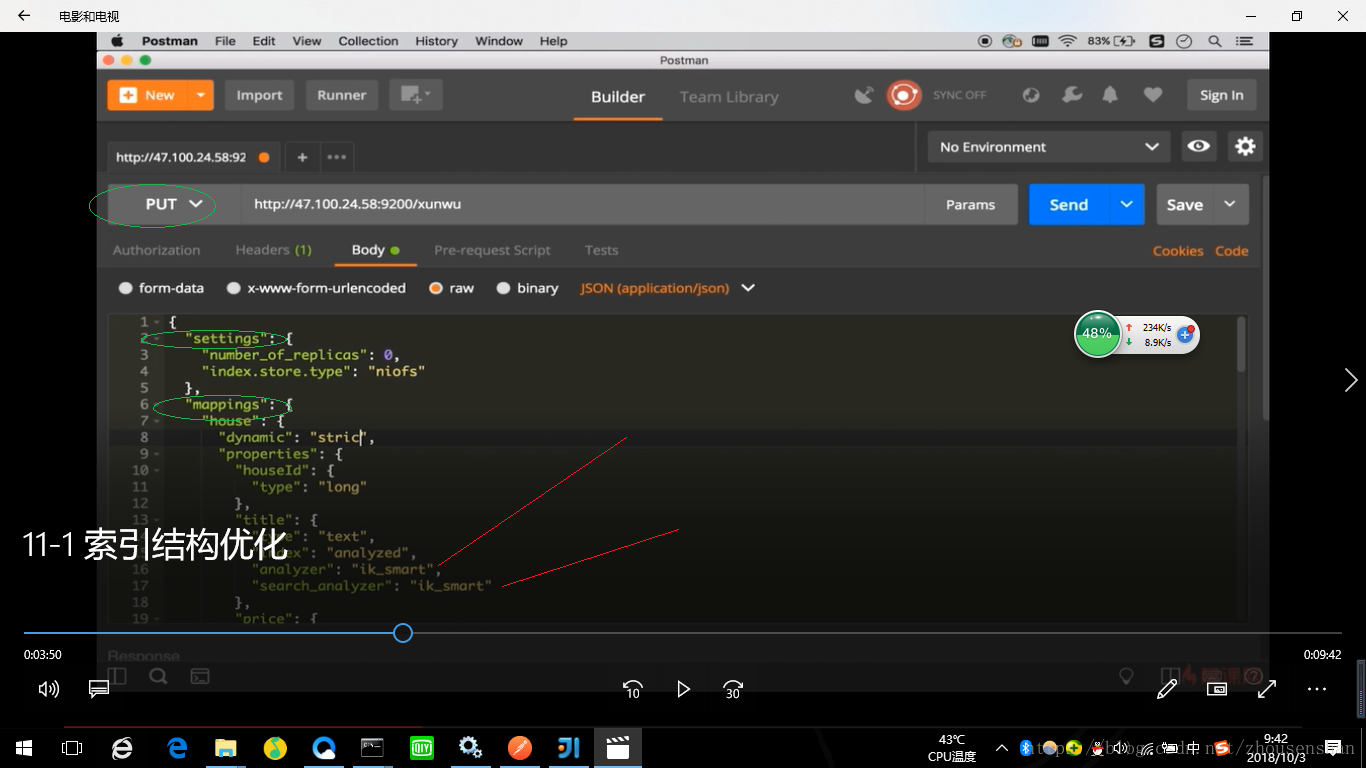Go to next video with right chevron
Image resolution: width=1366 pixels, height=768 pixels.
(1351, 380)
